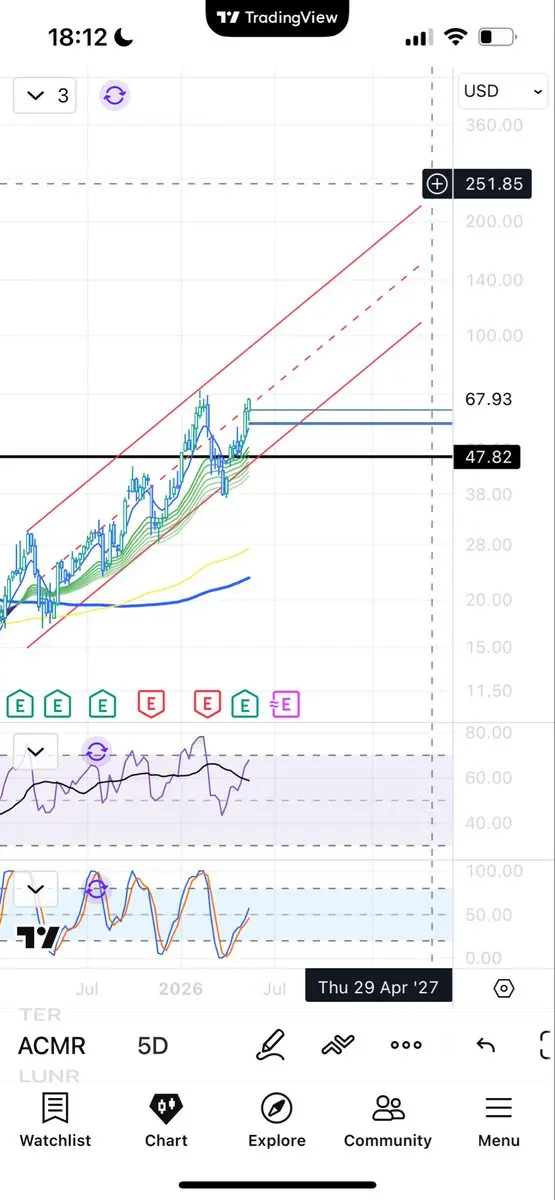Tap the 251.85 crosshair price label

coord(493,184)
